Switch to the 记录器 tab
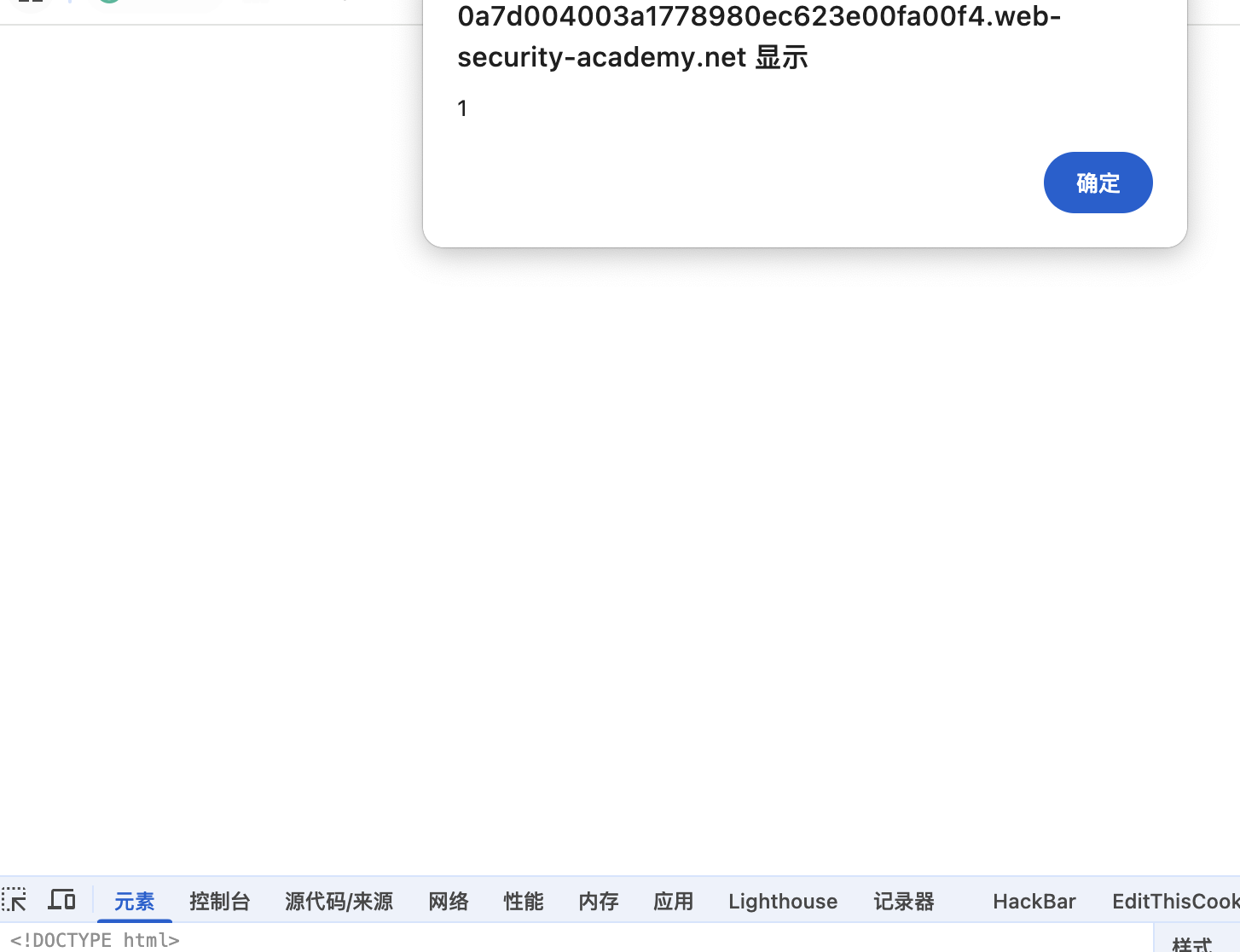 904,902
